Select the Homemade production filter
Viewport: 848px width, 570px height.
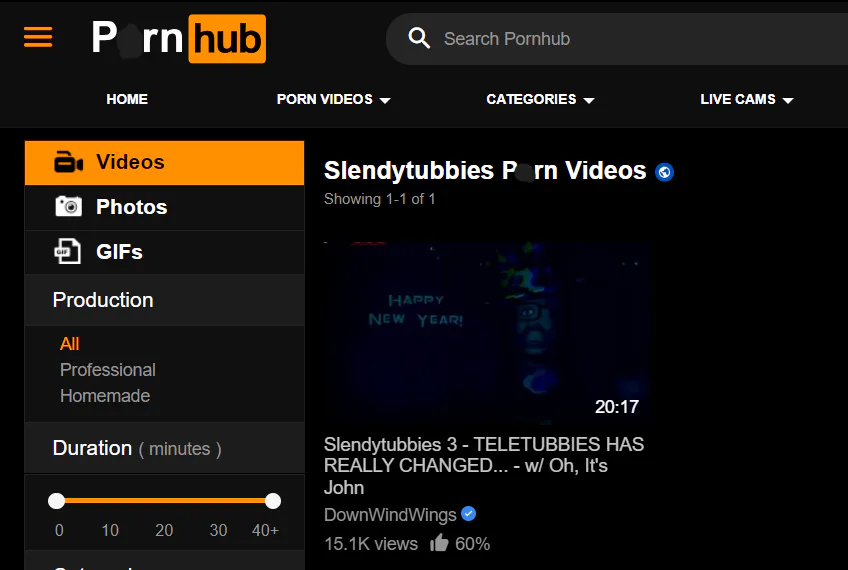105,396
